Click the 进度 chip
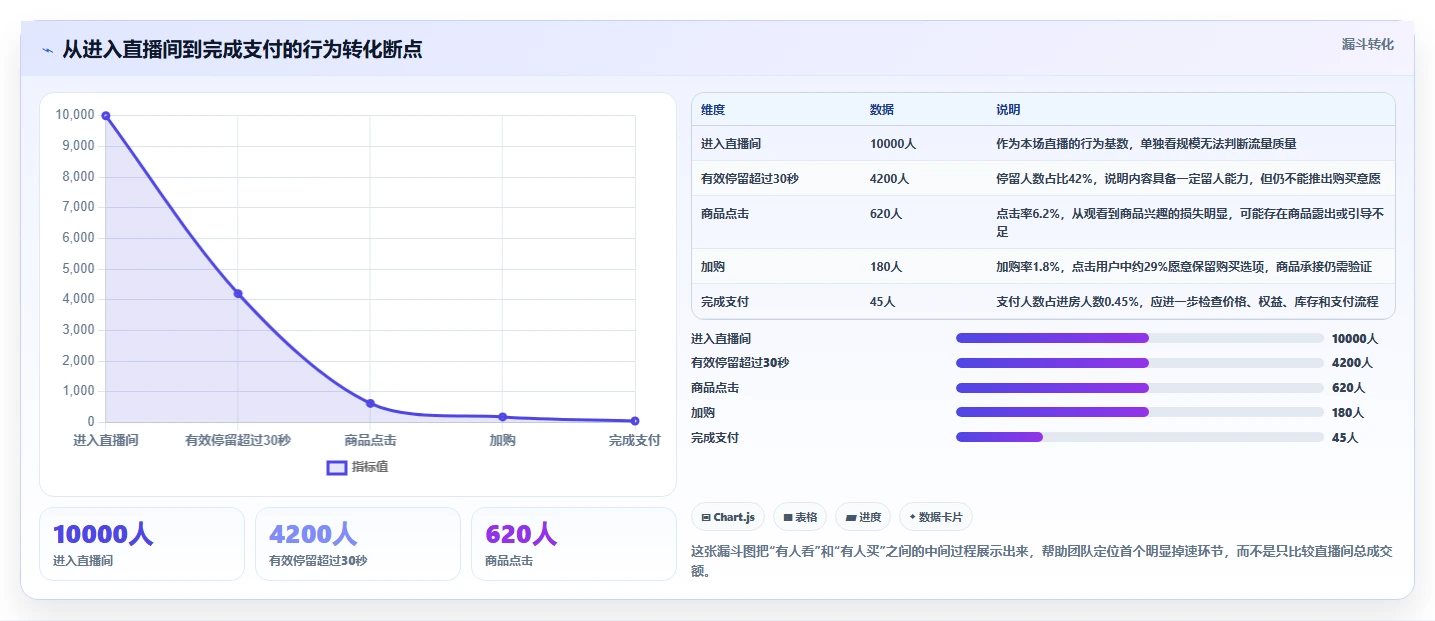The image size is (1435, 621). (863, 517)
